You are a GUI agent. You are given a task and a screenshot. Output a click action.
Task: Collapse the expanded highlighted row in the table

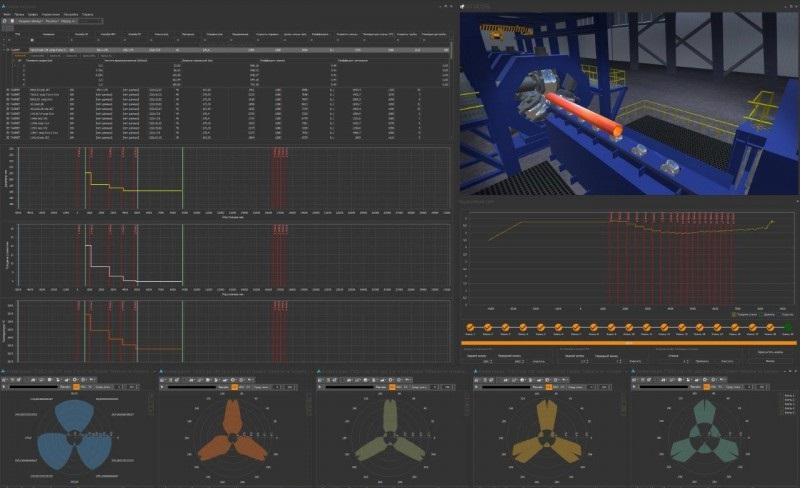7,49
